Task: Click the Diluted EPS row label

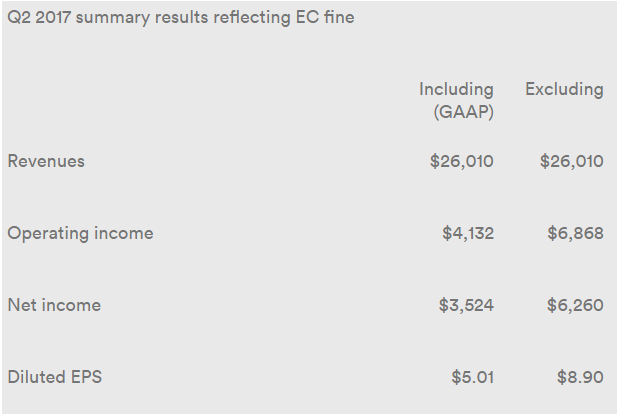Action: point(55,377)
